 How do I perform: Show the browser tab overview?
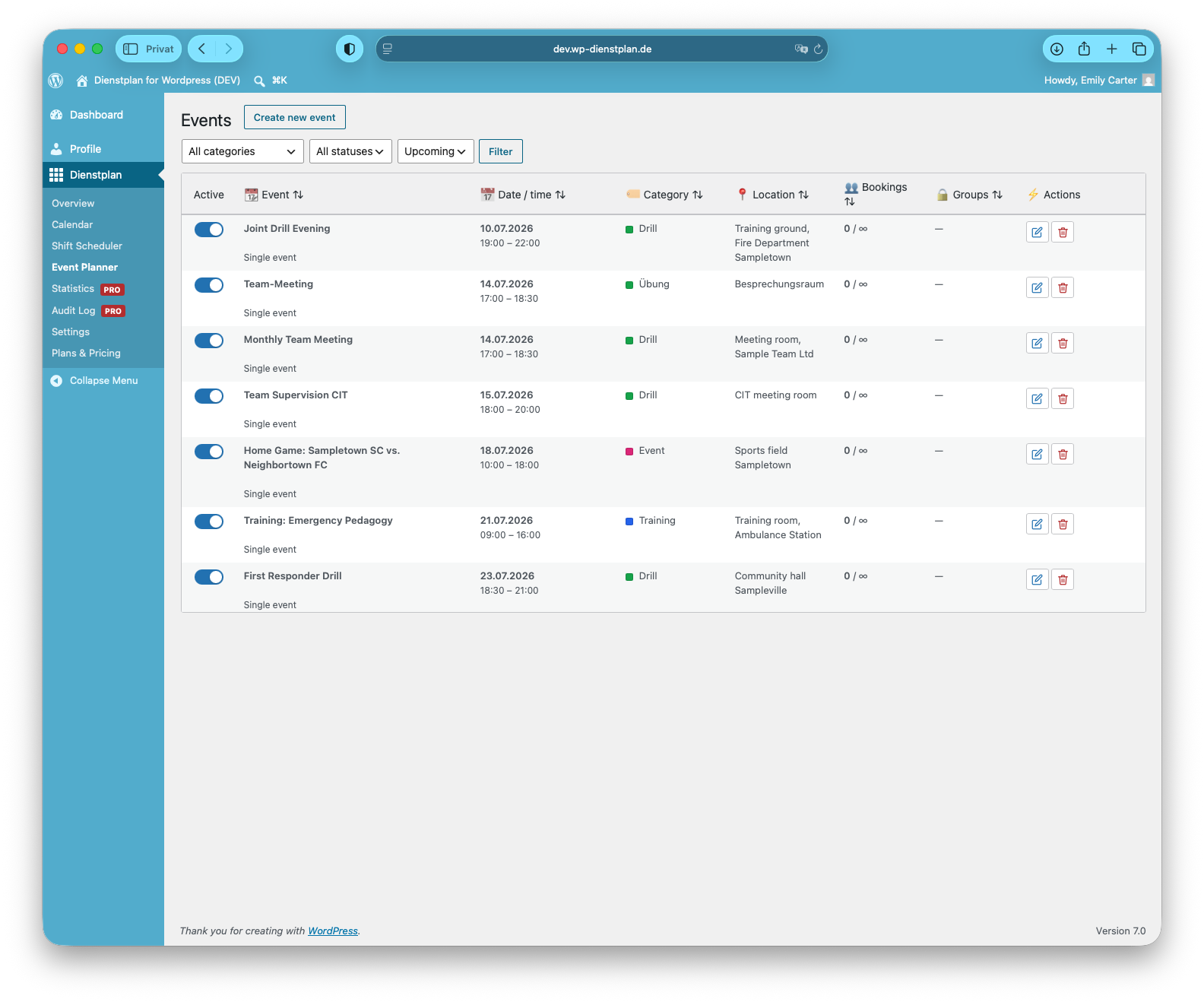pos(1139,49)
